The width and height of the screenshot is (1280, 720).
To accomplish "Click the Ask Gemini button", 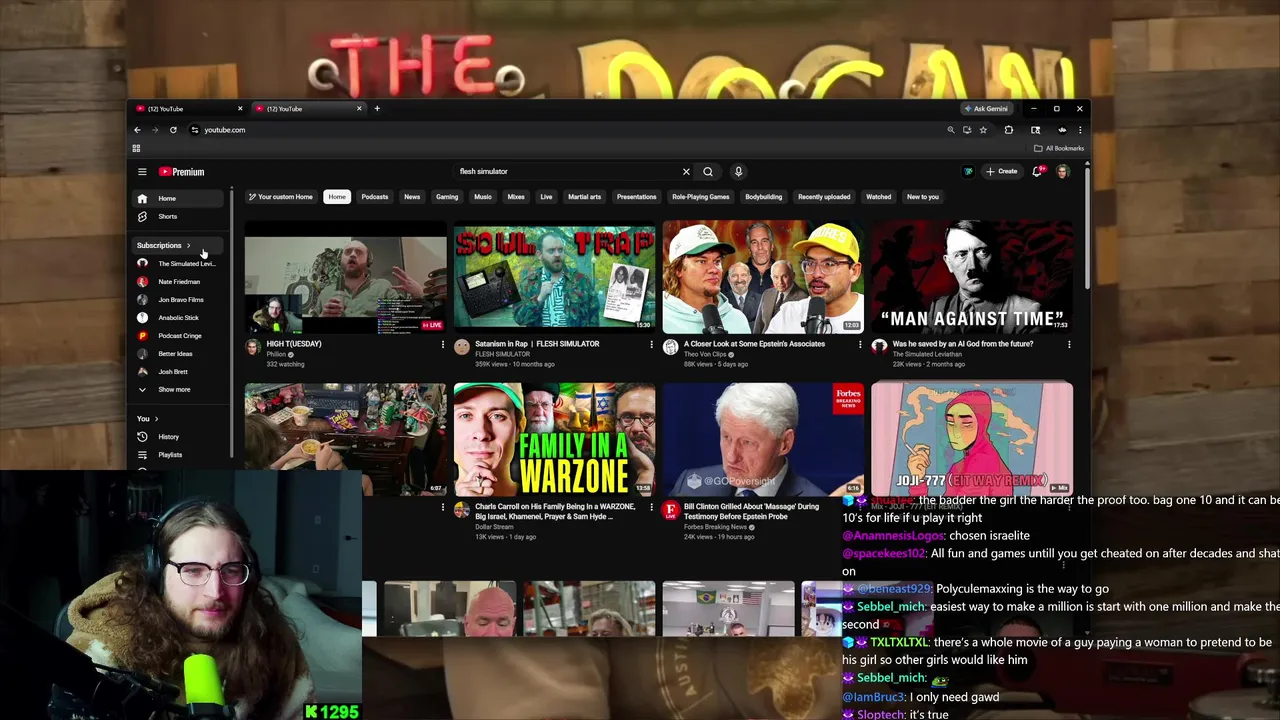I will (986, 108).
